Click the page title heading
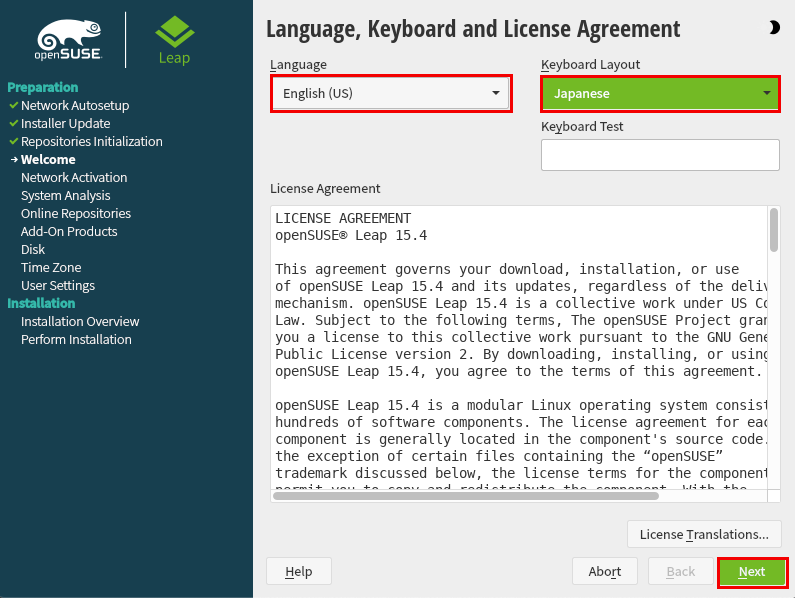795x598 pixels. [x=473, y=29]
